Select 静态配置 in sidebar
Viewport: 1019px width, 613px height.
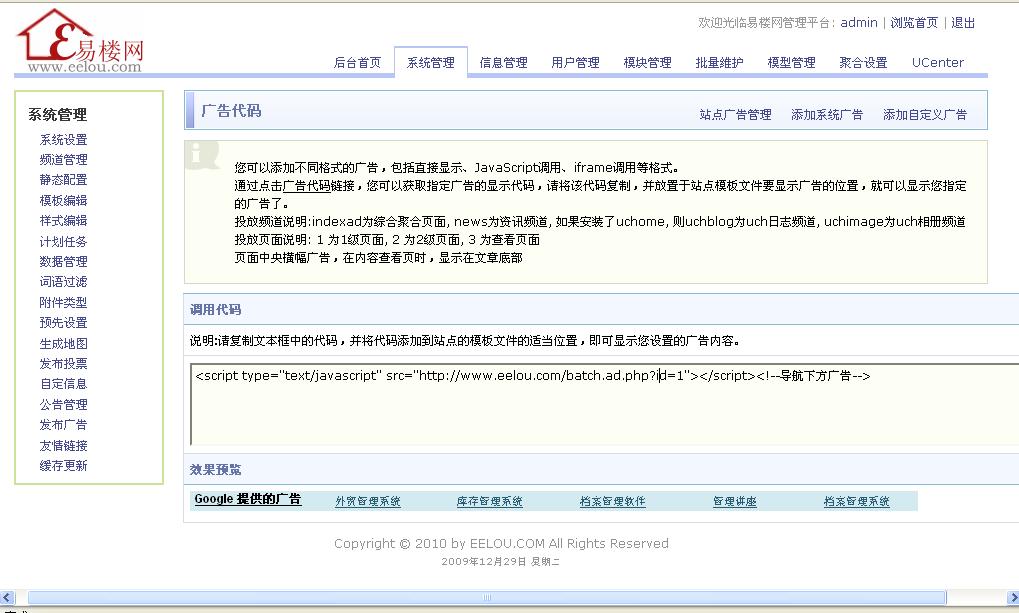click(x=63, y=179)
